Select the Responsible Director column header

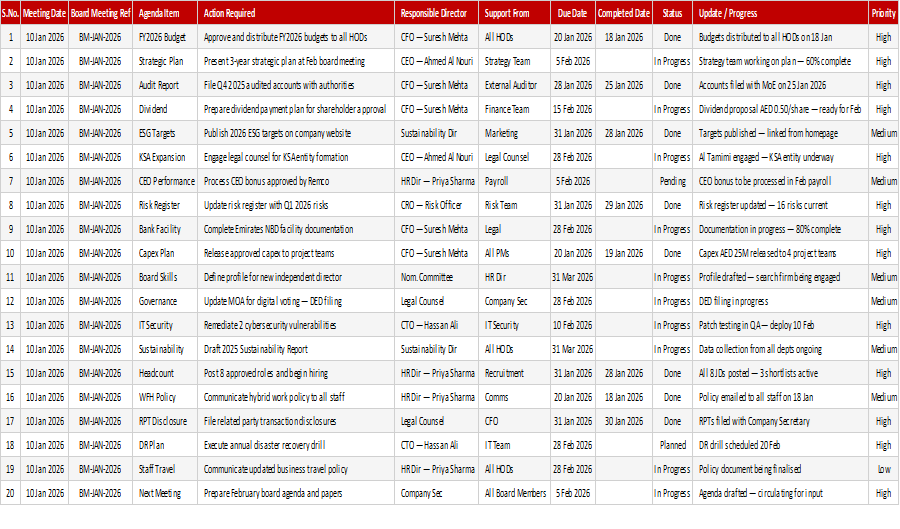pos(436,13)
